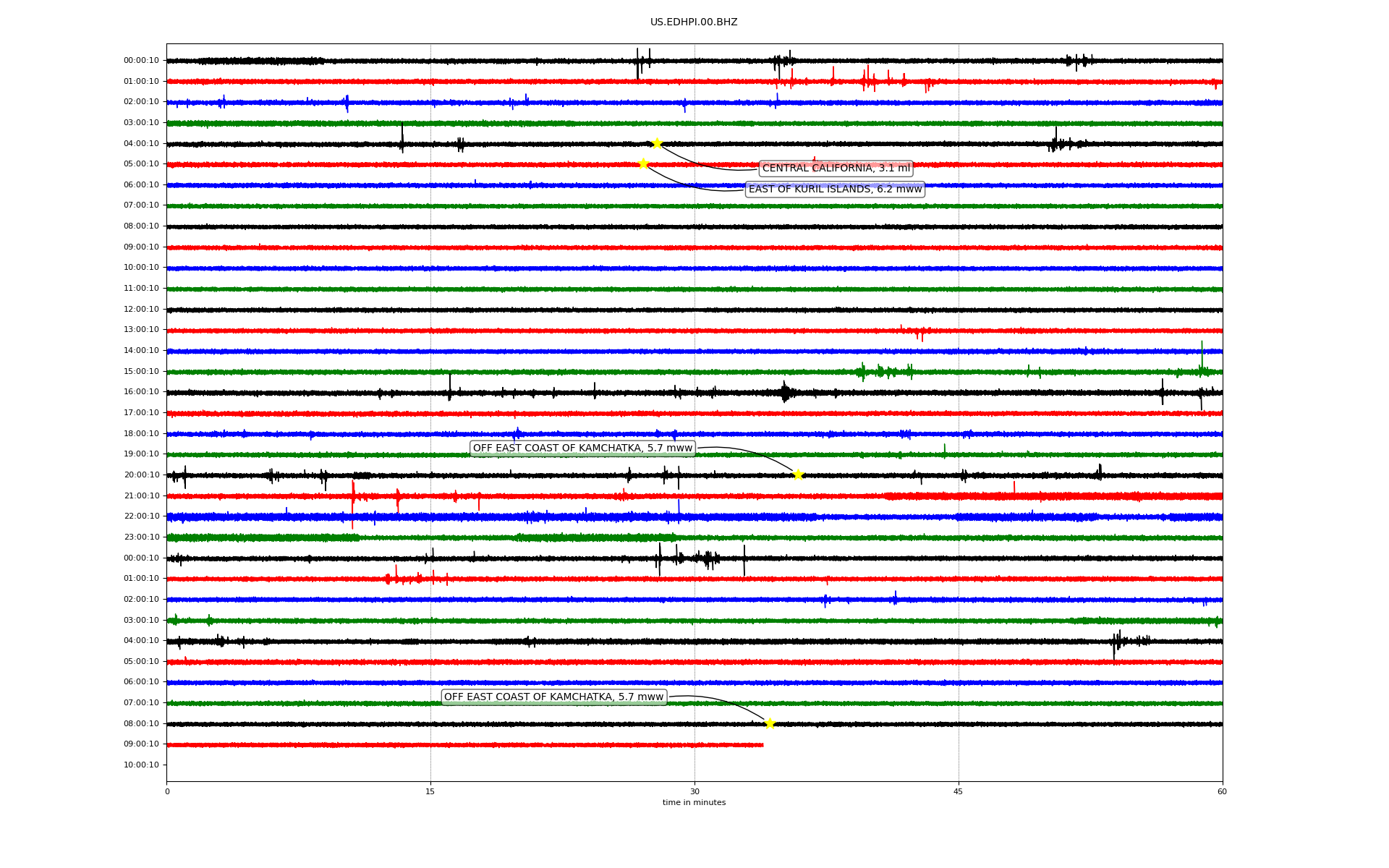Click the 45 tick label on the x-axis

(x=959, y=791)
